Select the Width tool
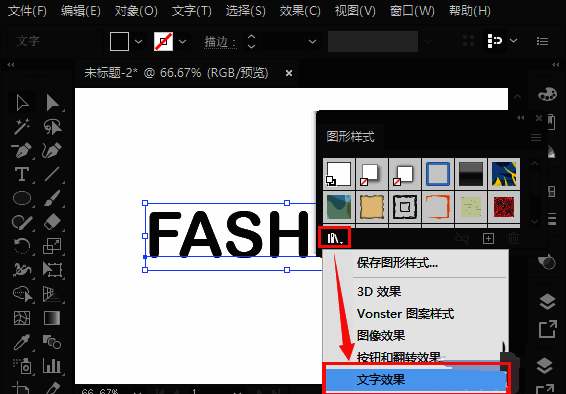 (22, 270)
